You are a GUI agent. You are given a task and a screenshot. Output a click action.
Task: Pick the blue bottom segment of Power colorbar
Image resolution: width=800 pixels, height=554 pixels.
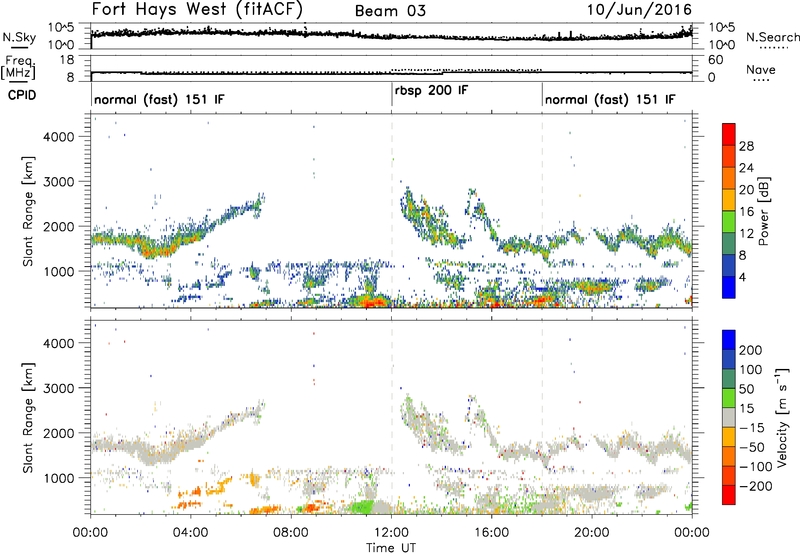coord(729,287)
